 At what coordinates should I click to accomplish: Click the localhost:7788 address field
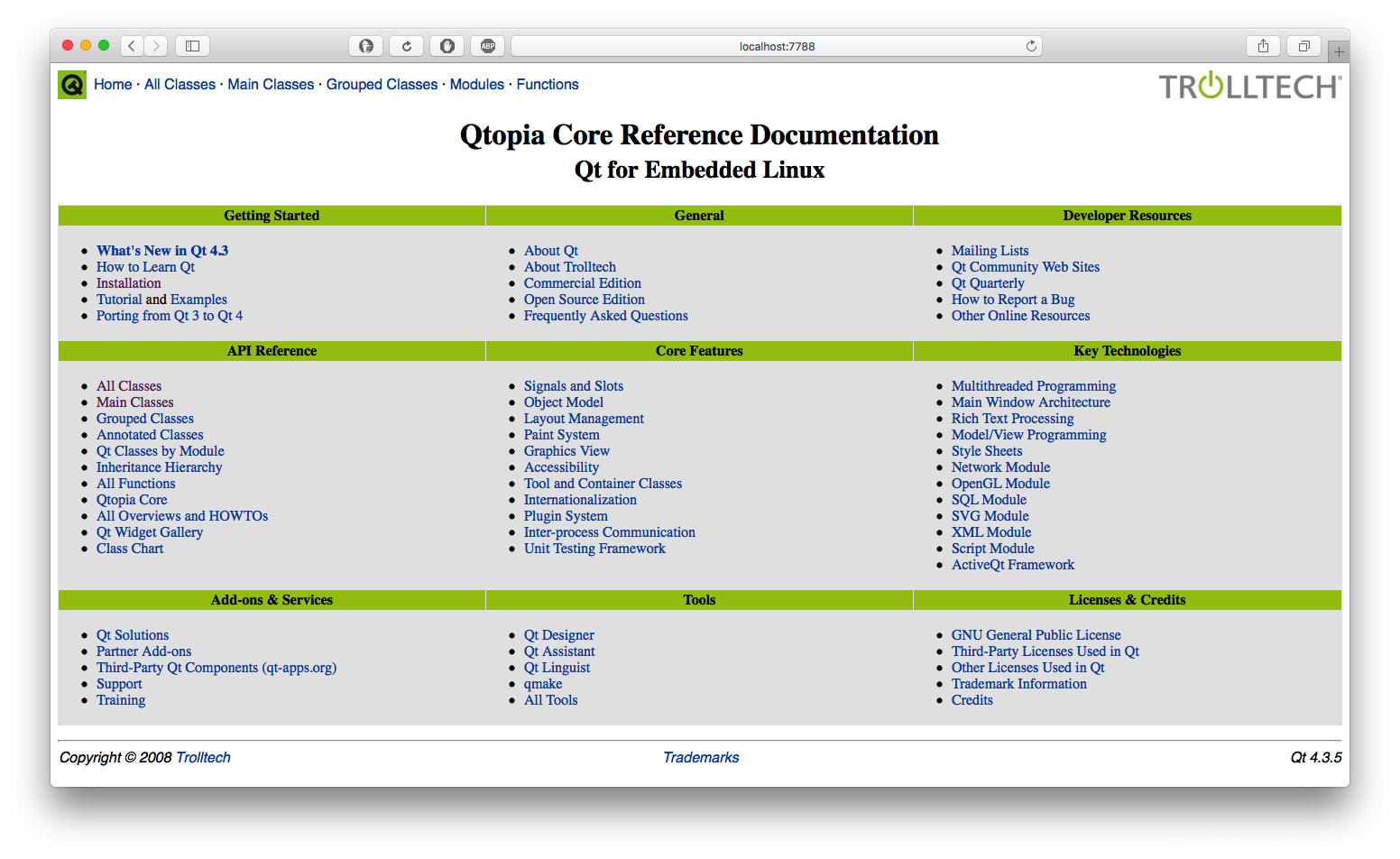point(777,46)
